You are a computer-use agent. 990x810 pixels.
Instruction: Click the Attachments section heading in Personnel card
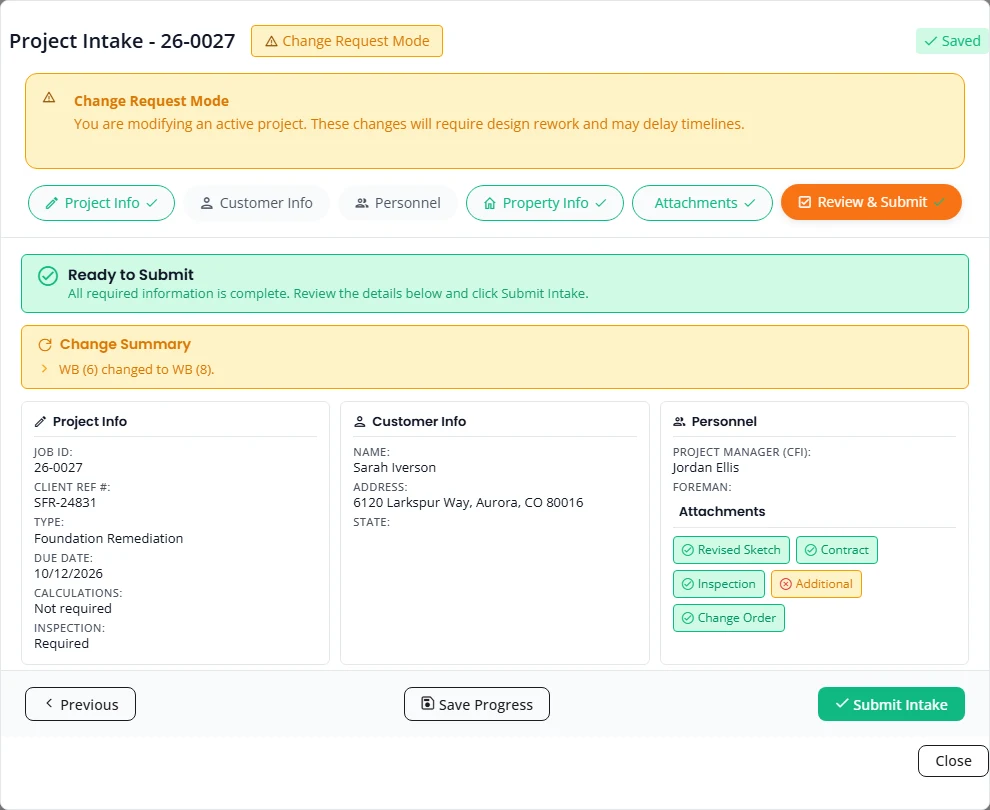point(722,511)
